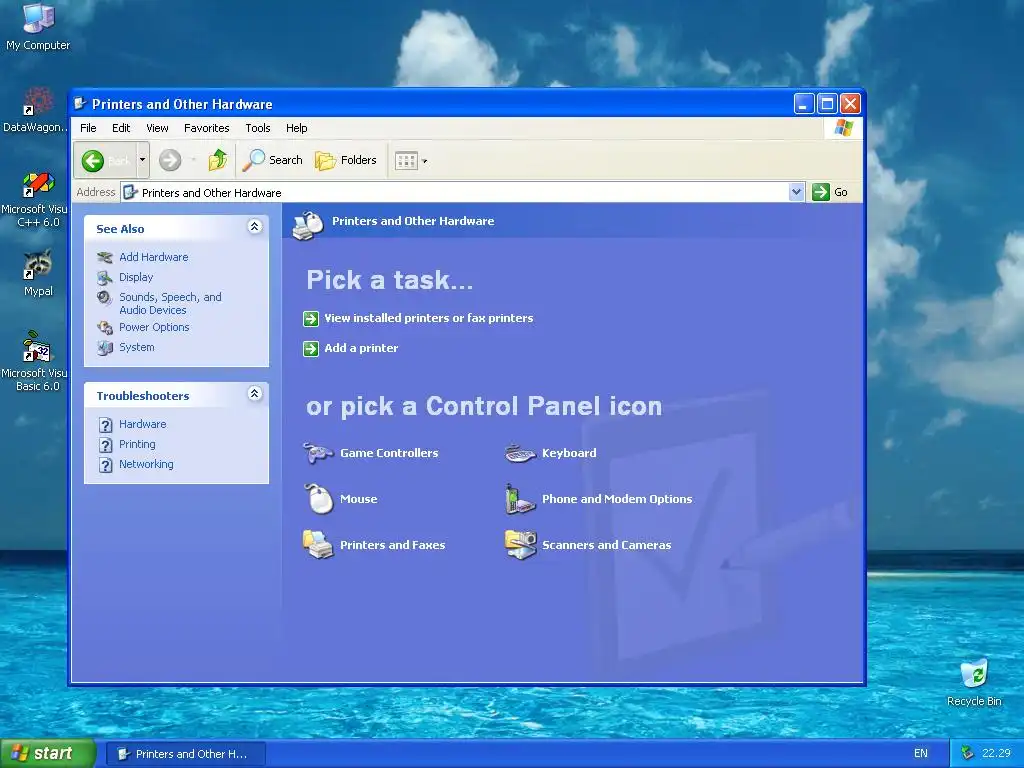Click the Printing troubleshooter question icon
The image size is (1024, 768).
[x=106, y=445]
